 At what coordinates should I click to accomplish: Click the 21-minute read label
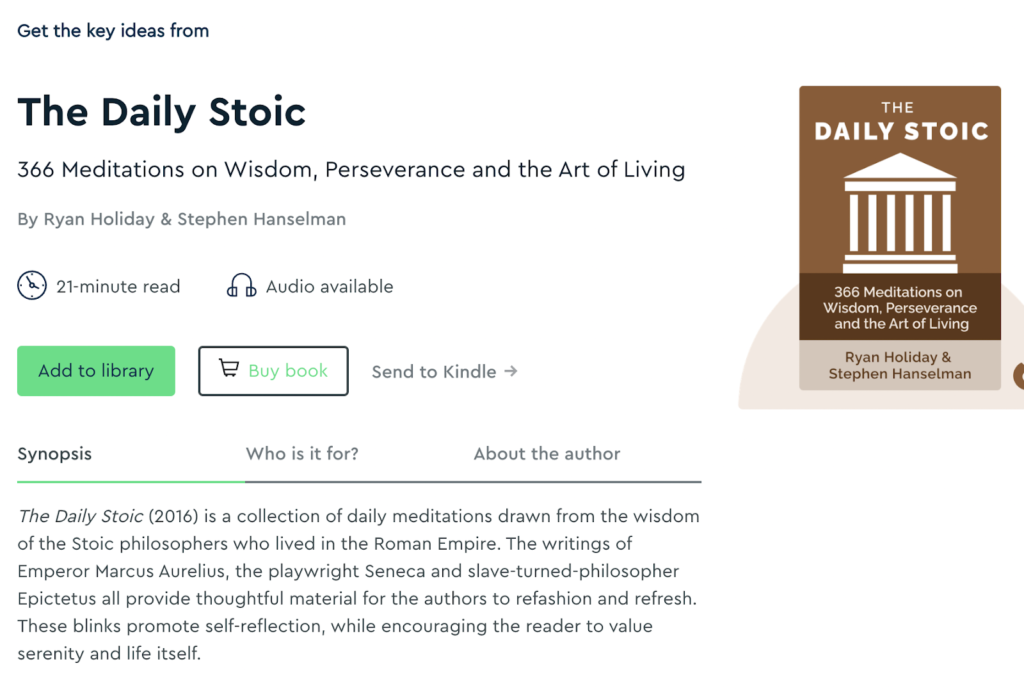point(118,287)
